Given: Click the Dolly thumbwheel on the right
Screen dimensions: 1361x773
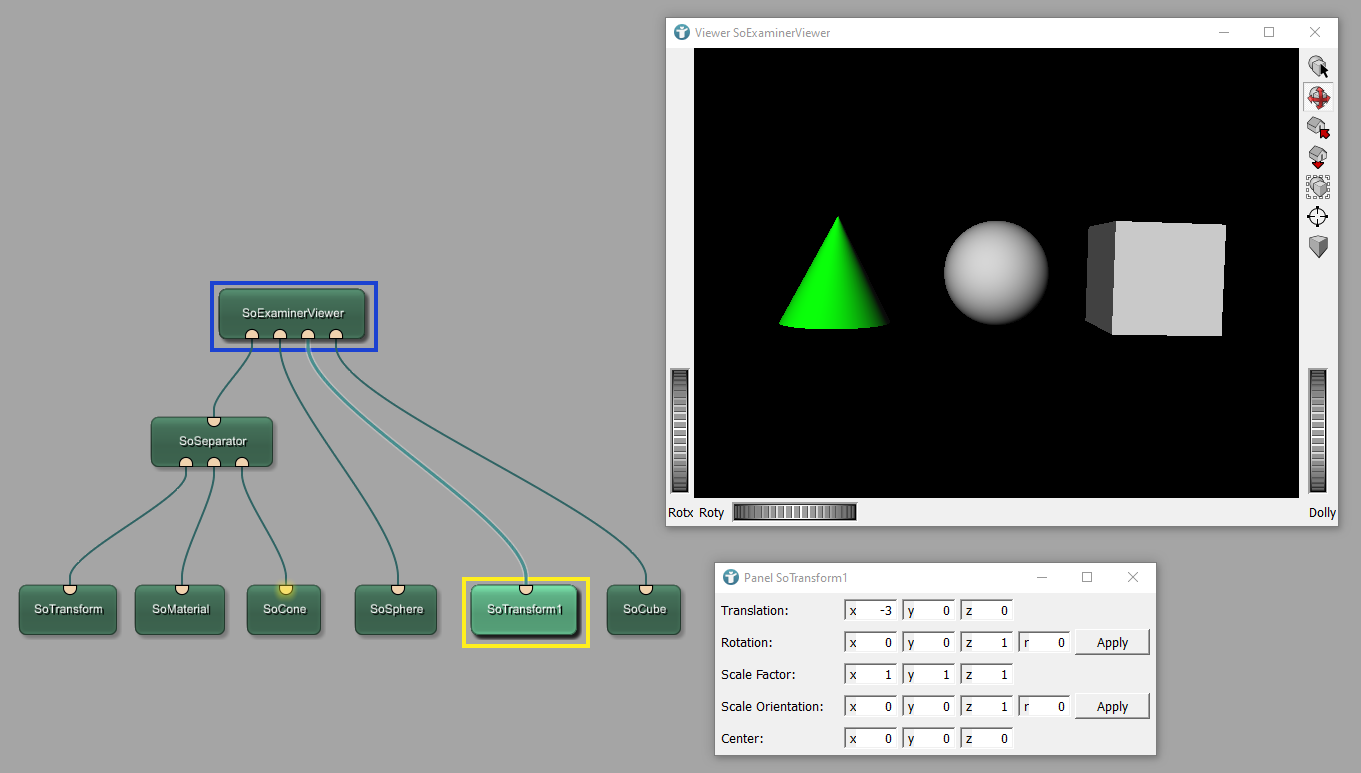Looking at the screenshot, I should tap(1317, 431).
